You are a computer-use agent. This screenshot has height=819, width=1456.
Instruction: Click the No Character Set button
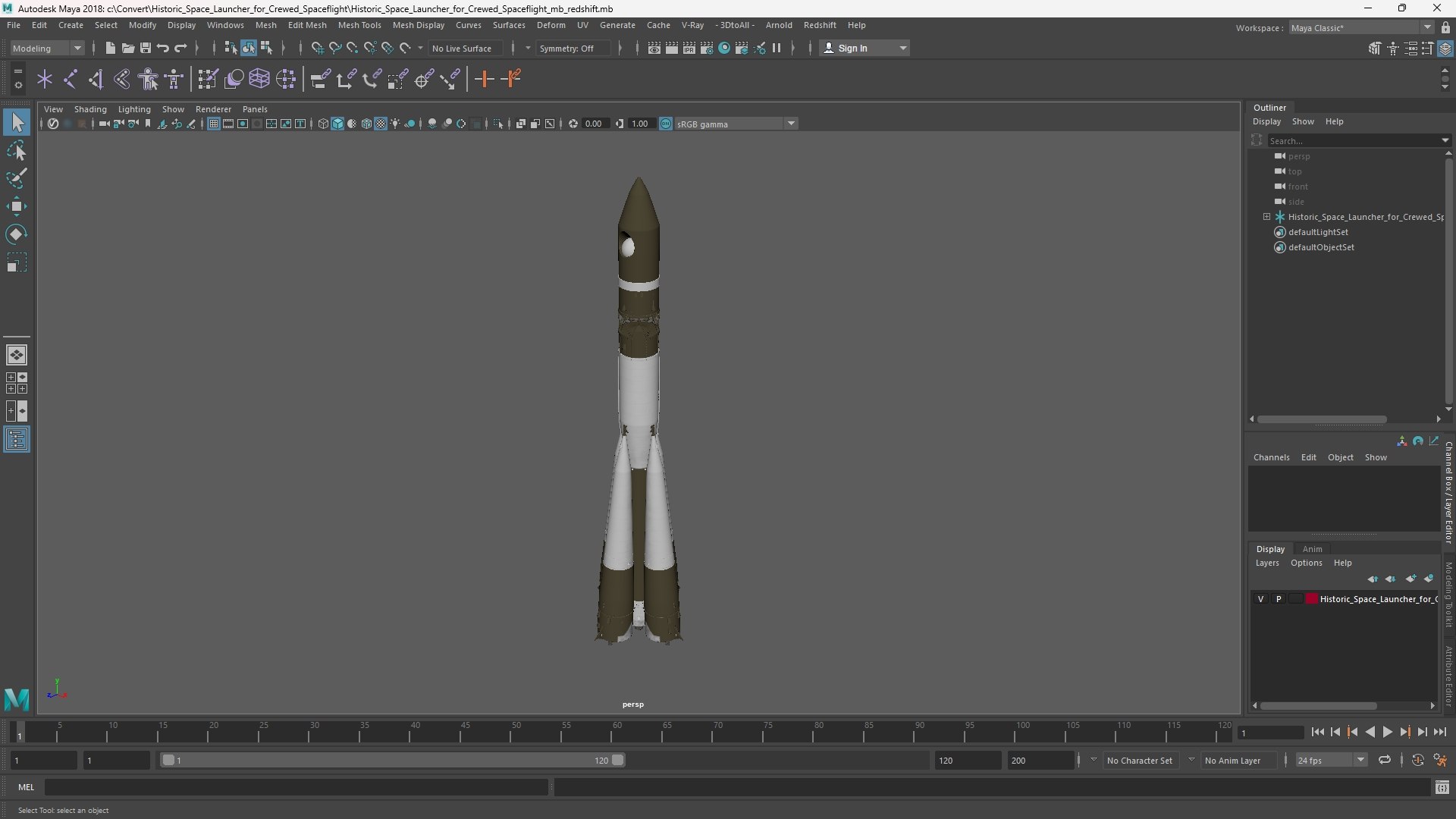pos(1140,760)
